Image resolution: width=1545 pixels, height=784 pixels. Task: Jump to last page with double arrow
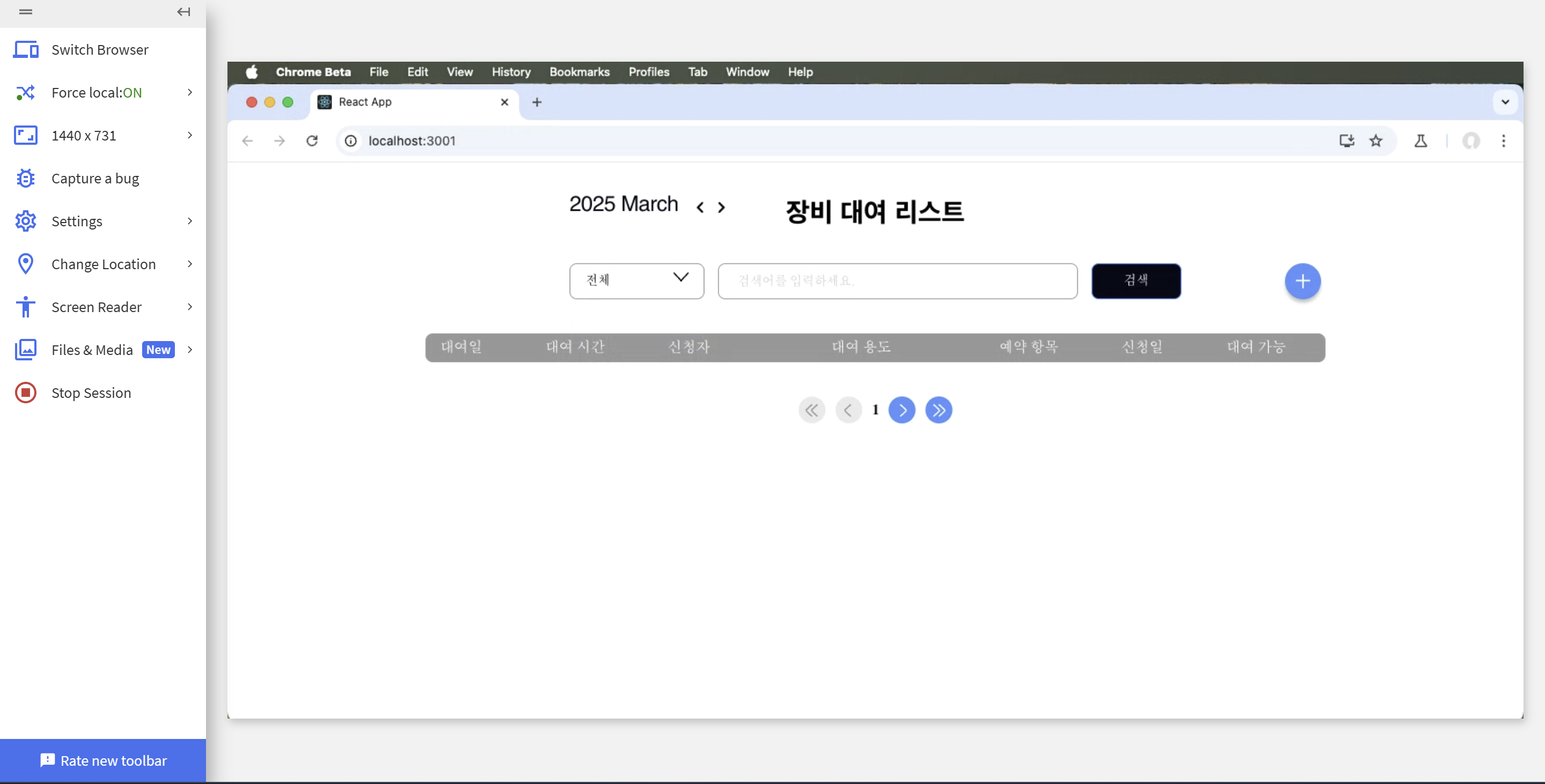coord(938,410)
